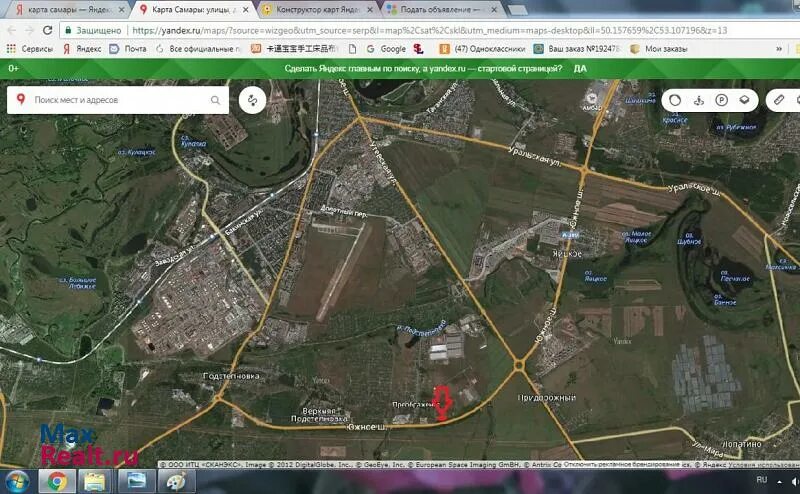The height and width of the screenshot is (494, 800).
Task: Open the Windows Start button
Action: pos(16,482)
